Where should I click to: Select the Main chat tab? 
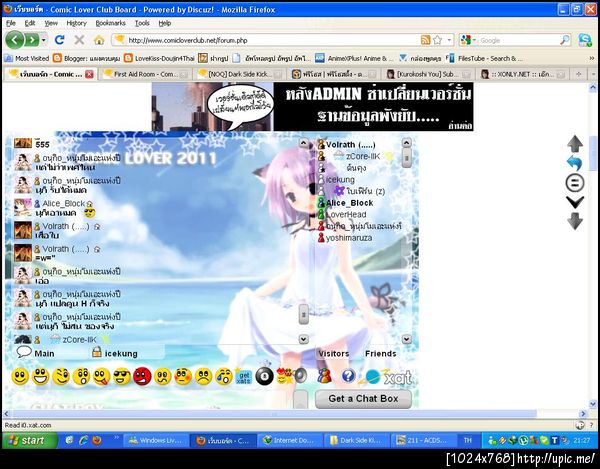(x=36, y=353)
